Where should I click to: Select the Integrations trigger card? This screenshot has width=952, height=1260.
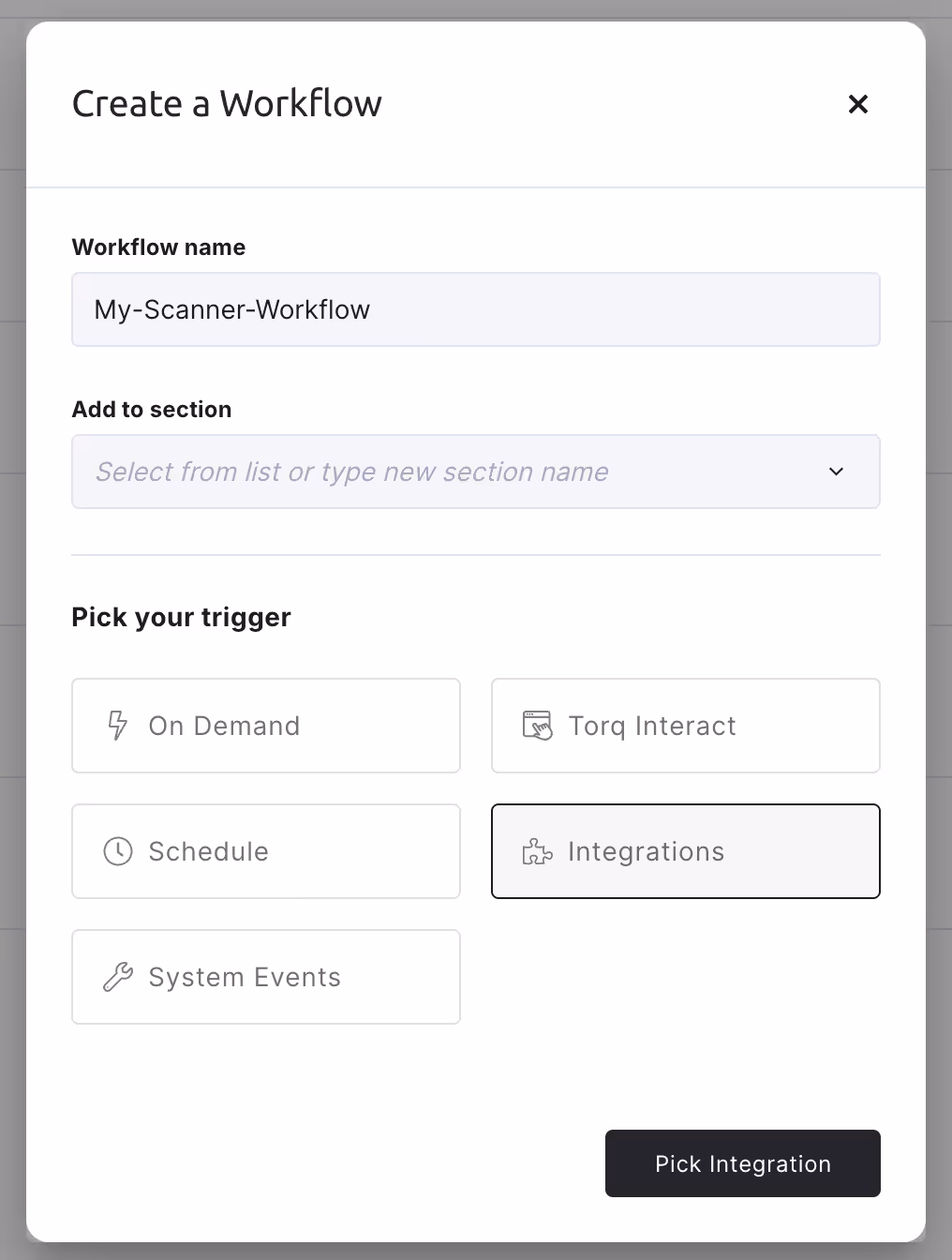click(686, 851)
